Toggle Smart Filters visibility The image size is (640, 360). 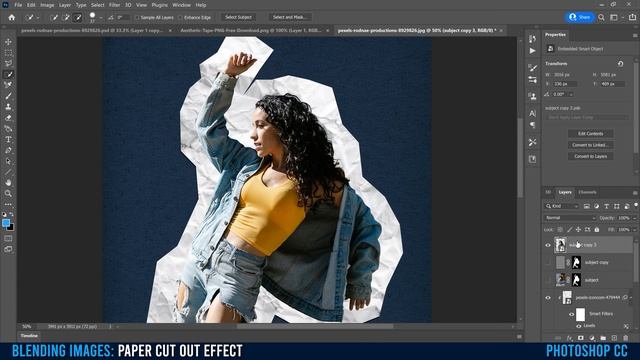[572, 314]
